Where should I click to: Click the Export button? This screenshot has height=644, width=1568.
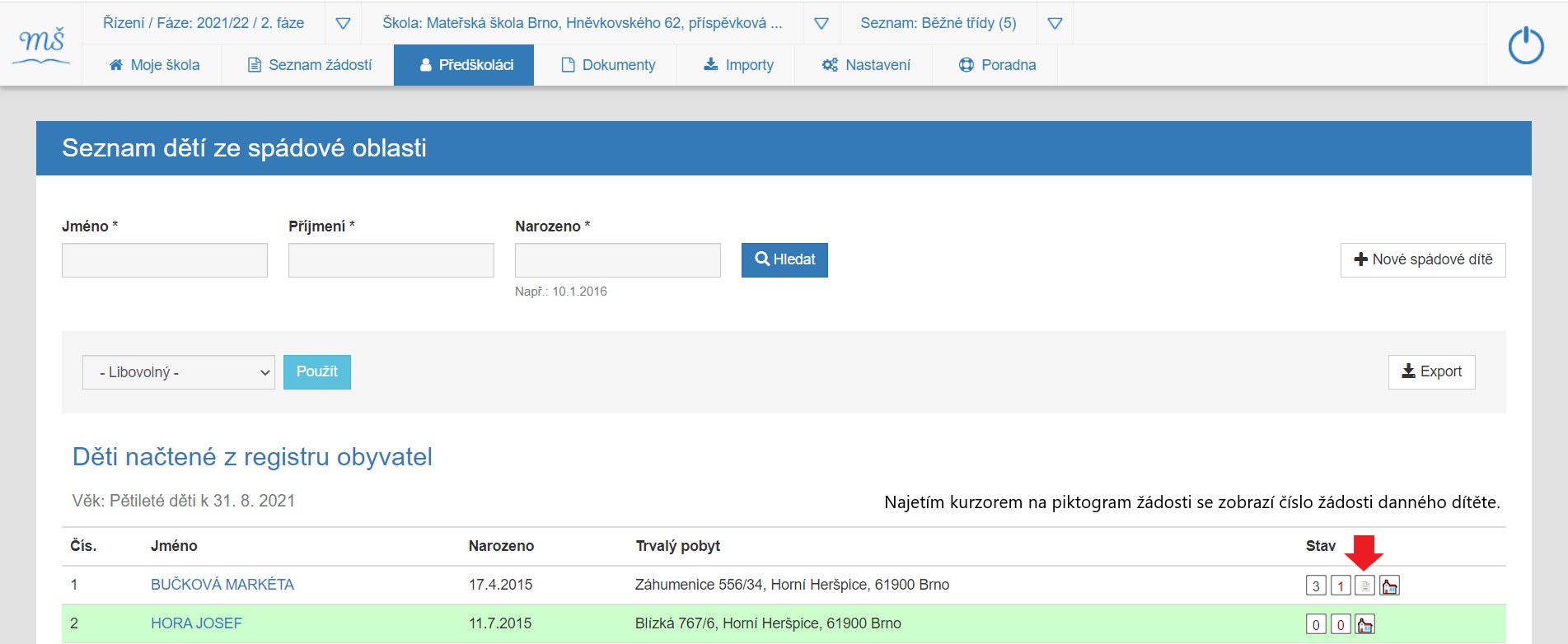(x=1431, y=372)
